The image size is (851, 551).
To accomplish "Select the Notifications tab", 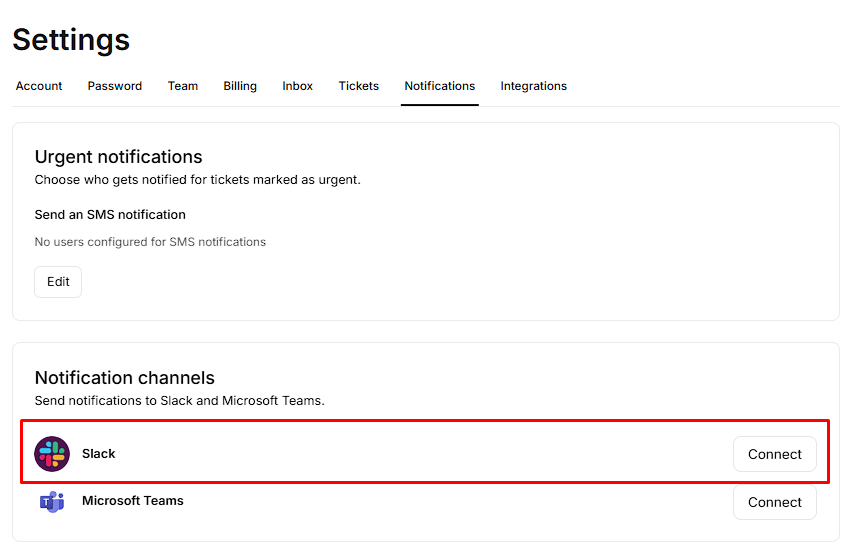I will [440, 86].
